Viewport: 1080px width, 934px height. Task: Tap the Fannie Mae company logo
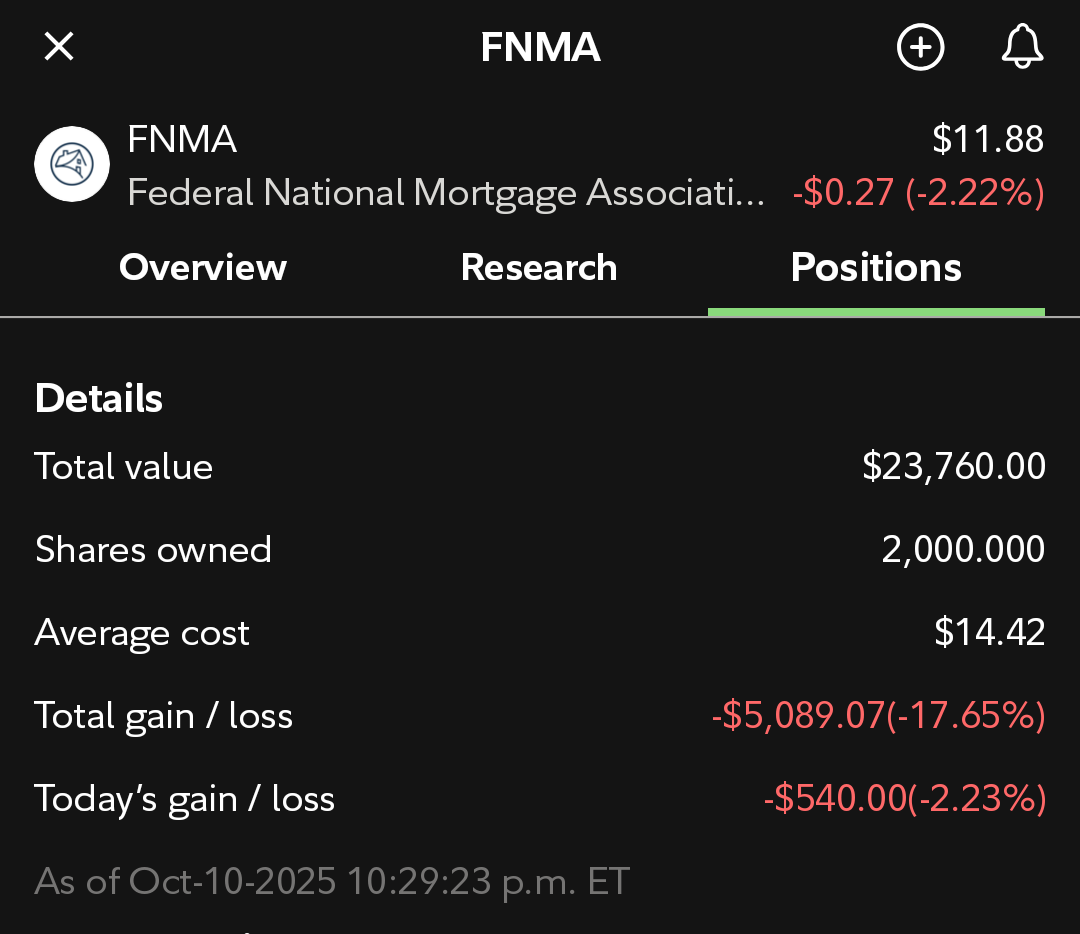pos(72,164)
